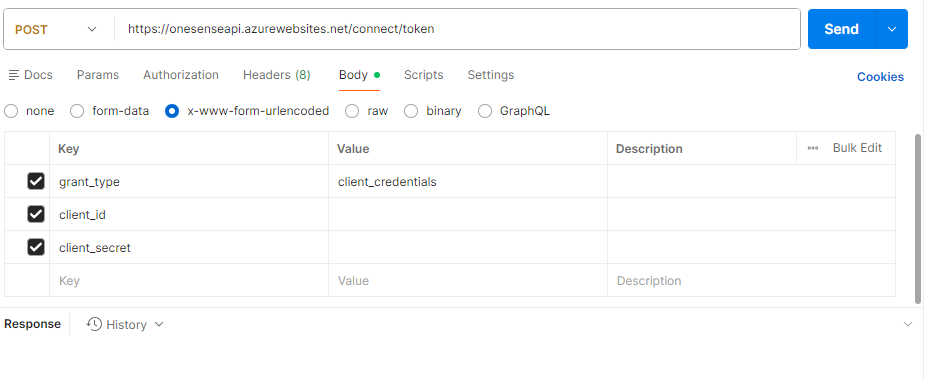Image resolution: width=933 pixels, height=381 pixels.
Task: Open the Docs panel icon
Action: [x=14, y=75]
